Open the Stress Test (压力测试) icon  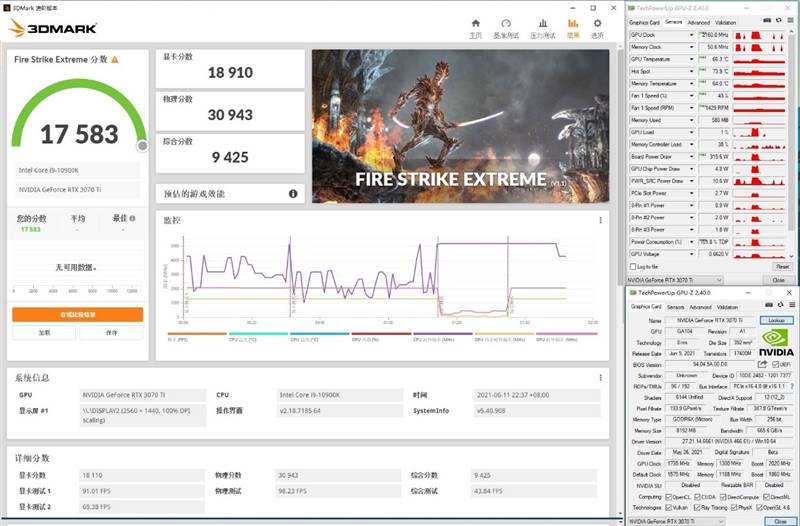coord(541,25)
